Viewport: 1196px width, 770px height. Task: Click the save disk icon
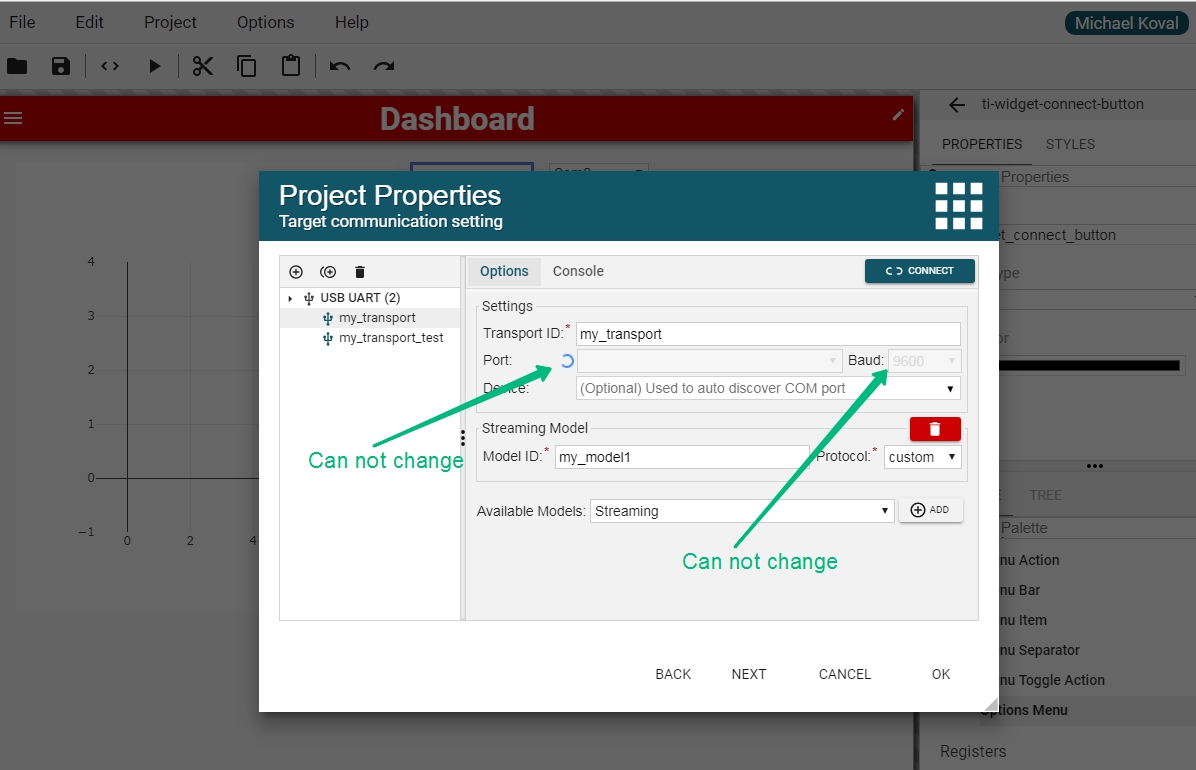pyautogui.click(x=61, y=66)
